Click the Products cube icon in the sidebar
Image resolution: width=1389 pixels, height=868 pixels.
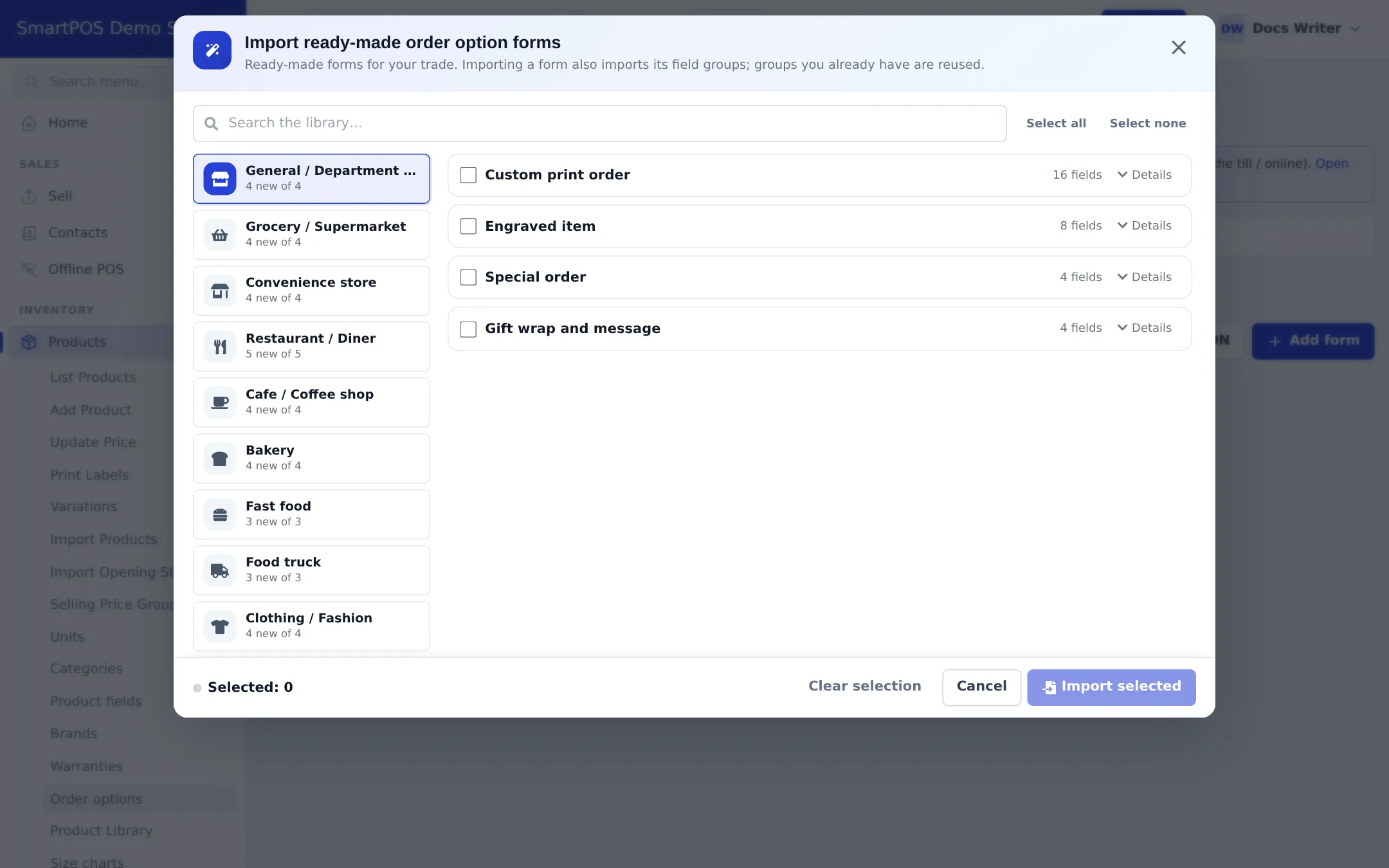click(x=29, y=342)
